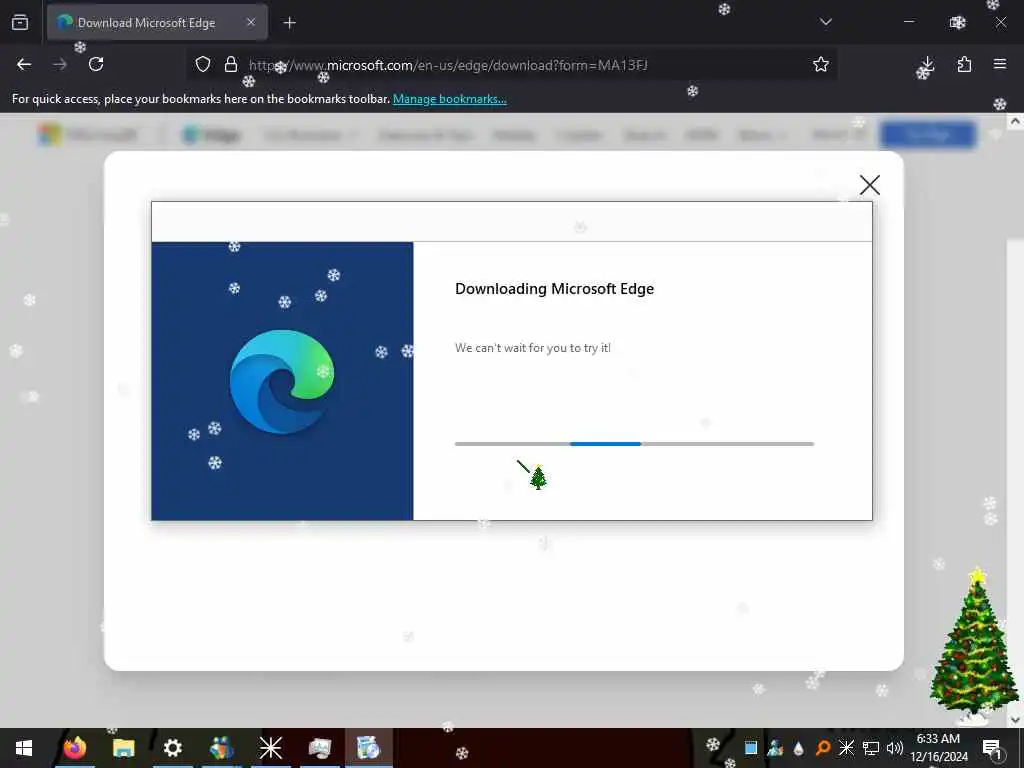Open the clock showing 6:33 AM
1024x768 pixels.
coord(938,748)
